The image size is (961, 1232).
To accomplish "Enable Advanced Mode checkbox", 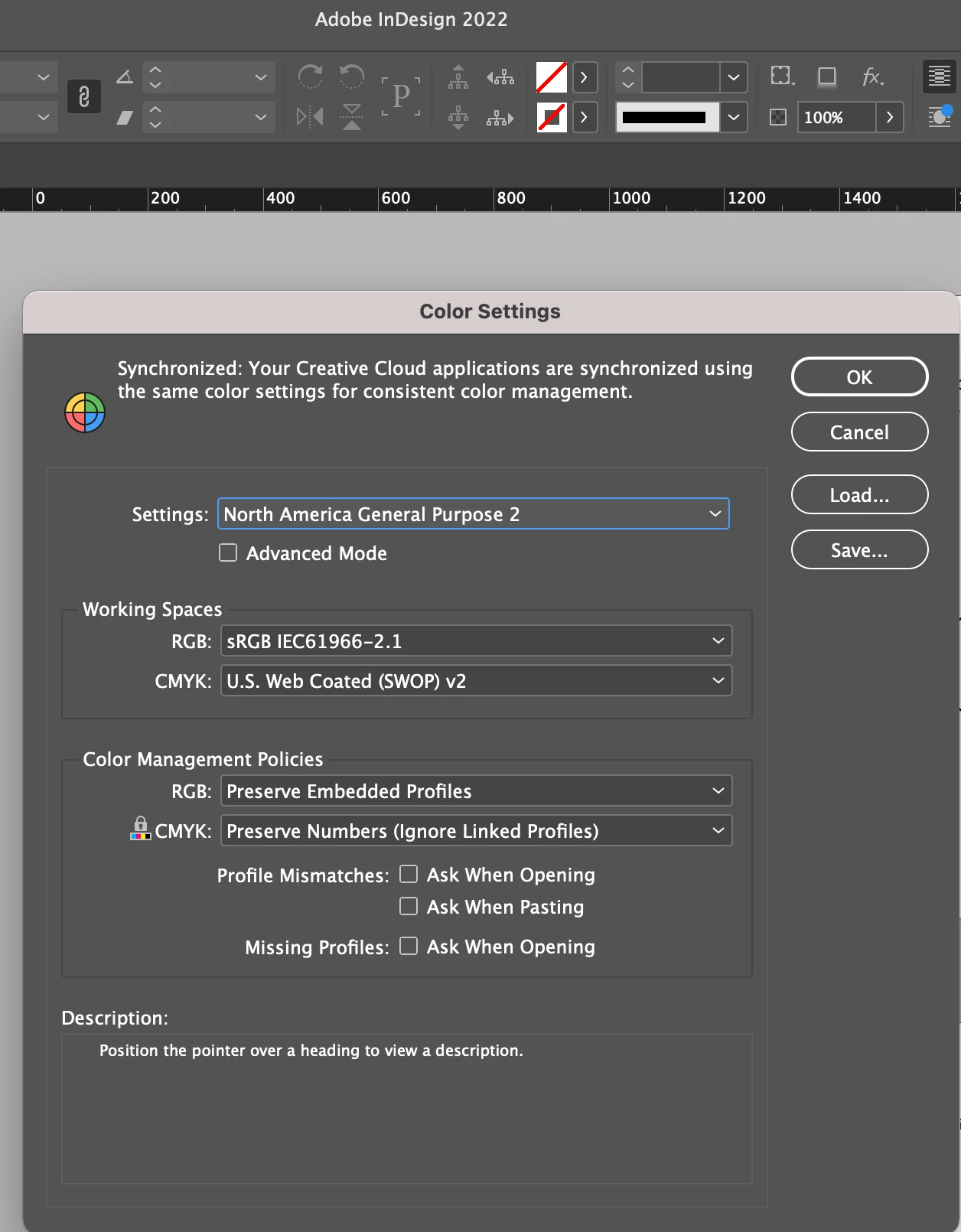I will [228, 552].
